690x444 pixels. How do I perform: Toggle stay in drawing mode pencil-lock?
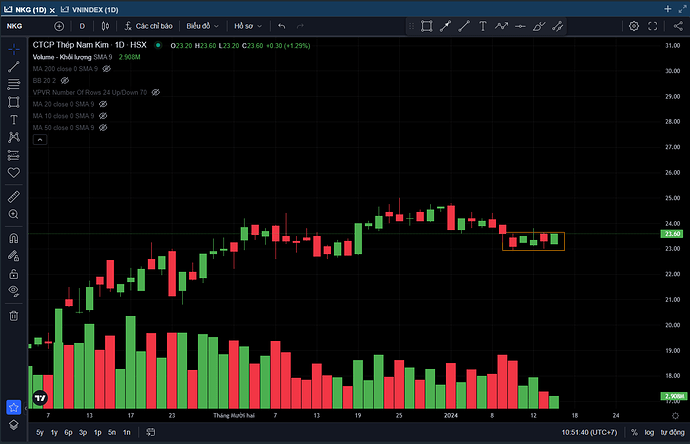pos(14,256)
